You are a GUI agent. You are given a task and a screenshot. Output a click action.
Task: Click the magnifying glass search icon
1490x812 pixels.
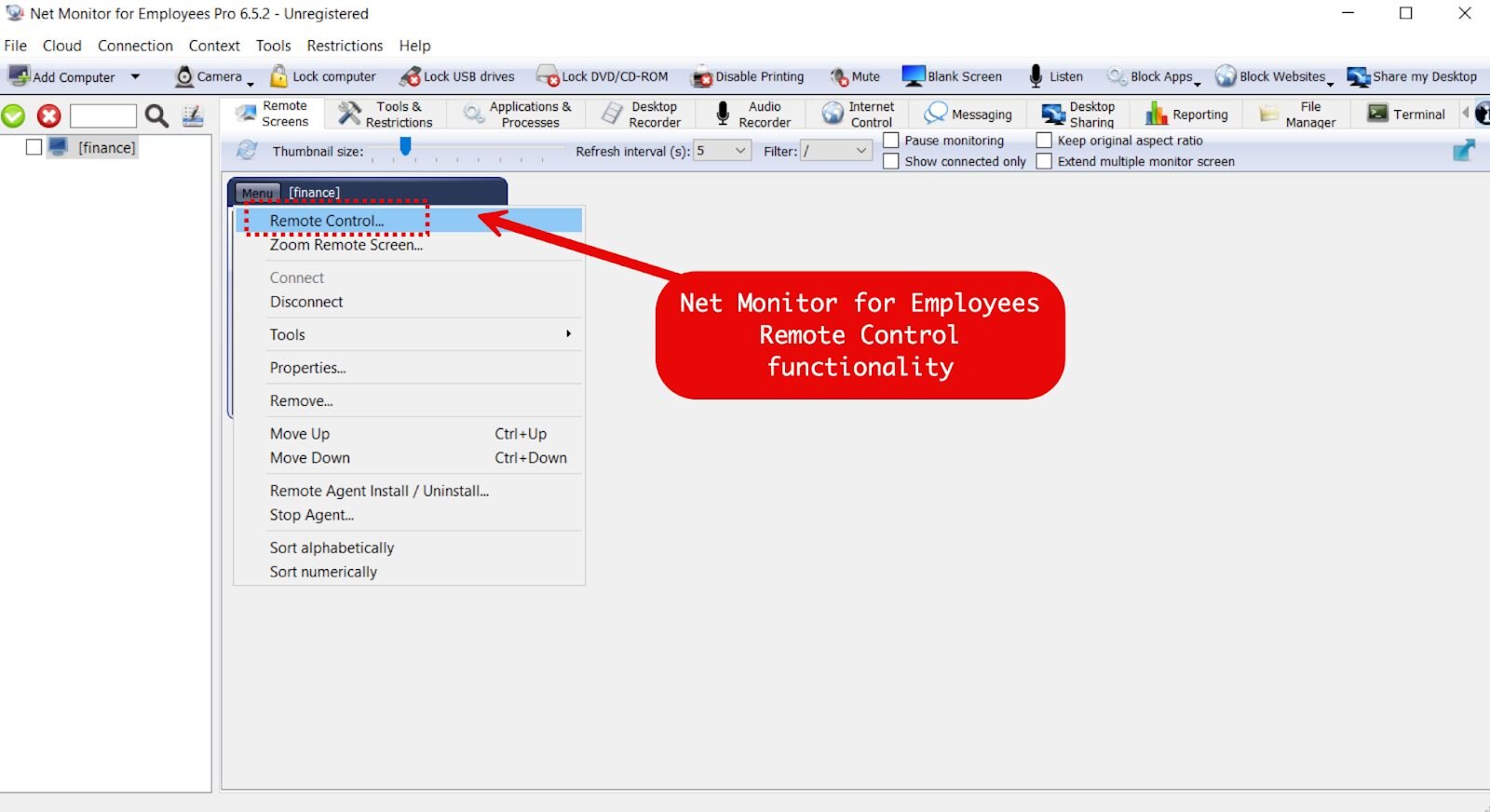click(156, 115)
